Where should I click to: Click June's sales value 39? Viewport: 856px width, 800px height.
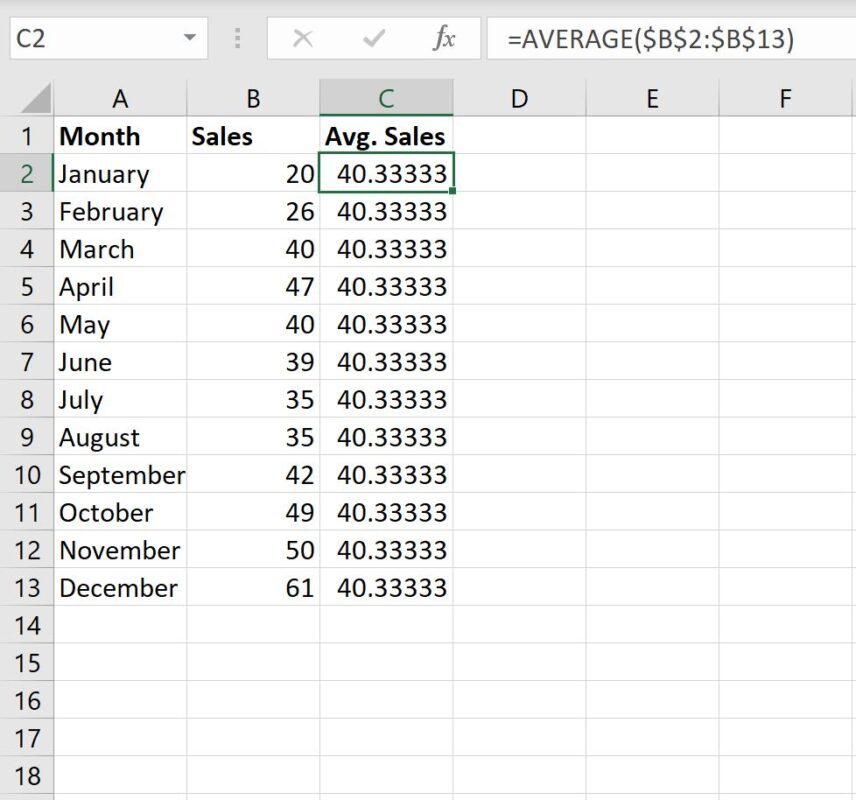pos(253,362)
